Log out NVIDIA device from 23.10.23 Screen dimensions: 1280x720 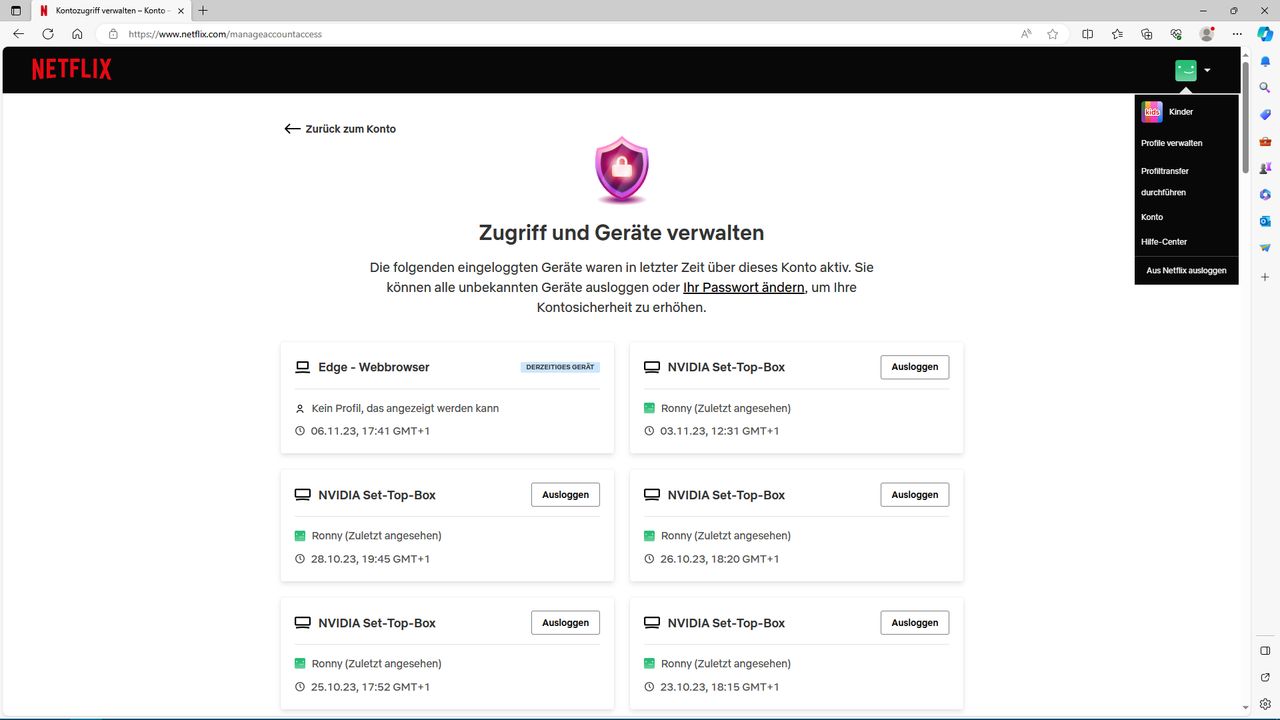click(914, 622)
